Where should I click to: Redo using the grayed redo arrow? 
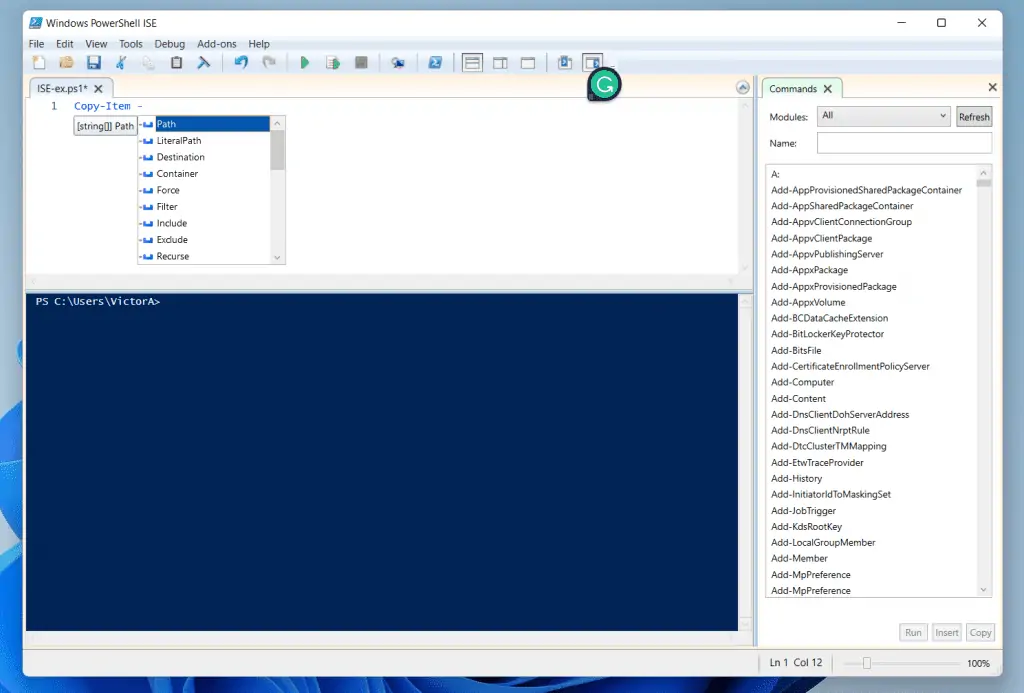[x=268, y=63]
